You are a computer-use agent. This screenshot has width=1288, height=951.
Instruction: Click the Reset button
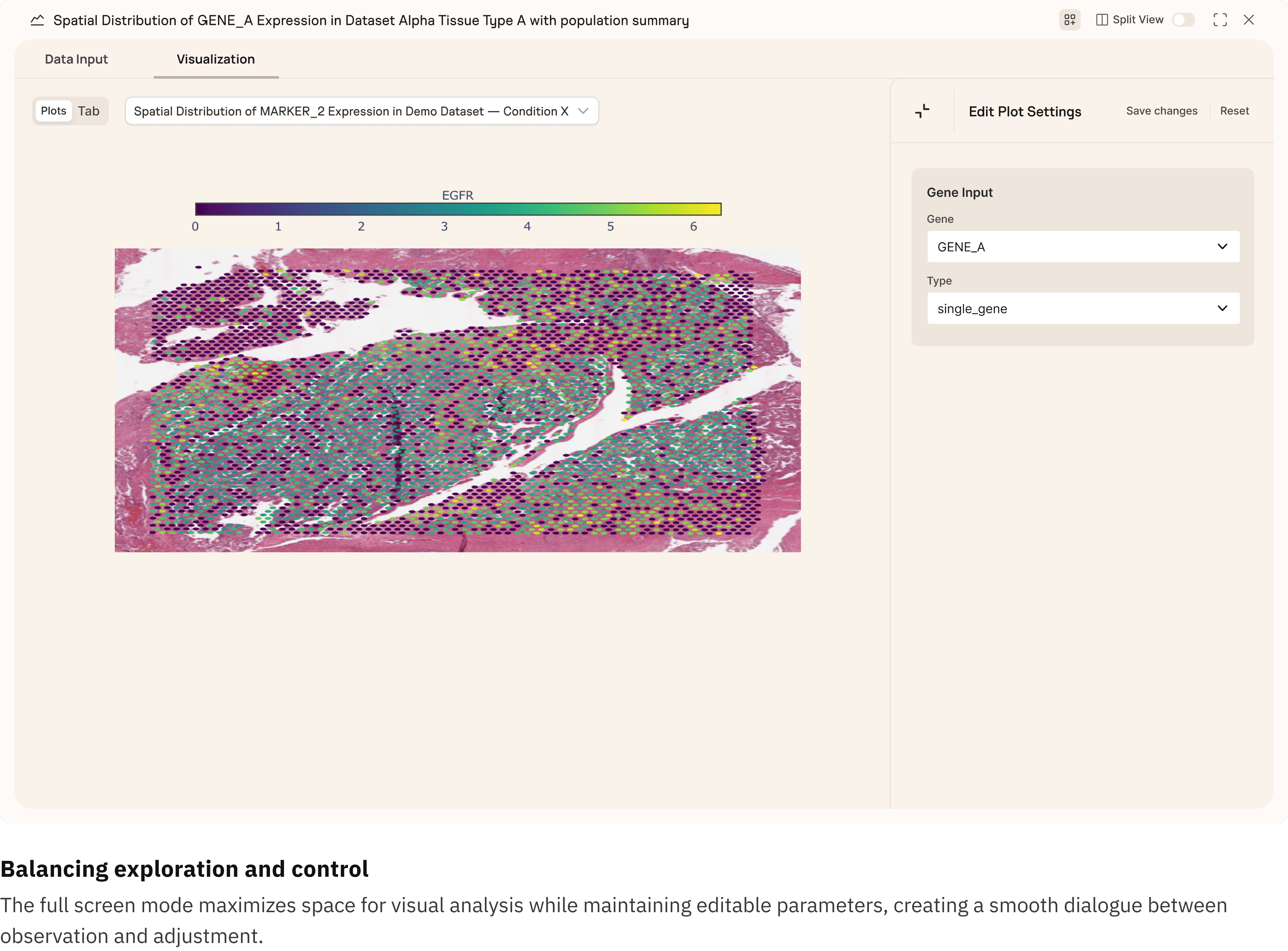pyautogui.click(x=1234, y=110)
